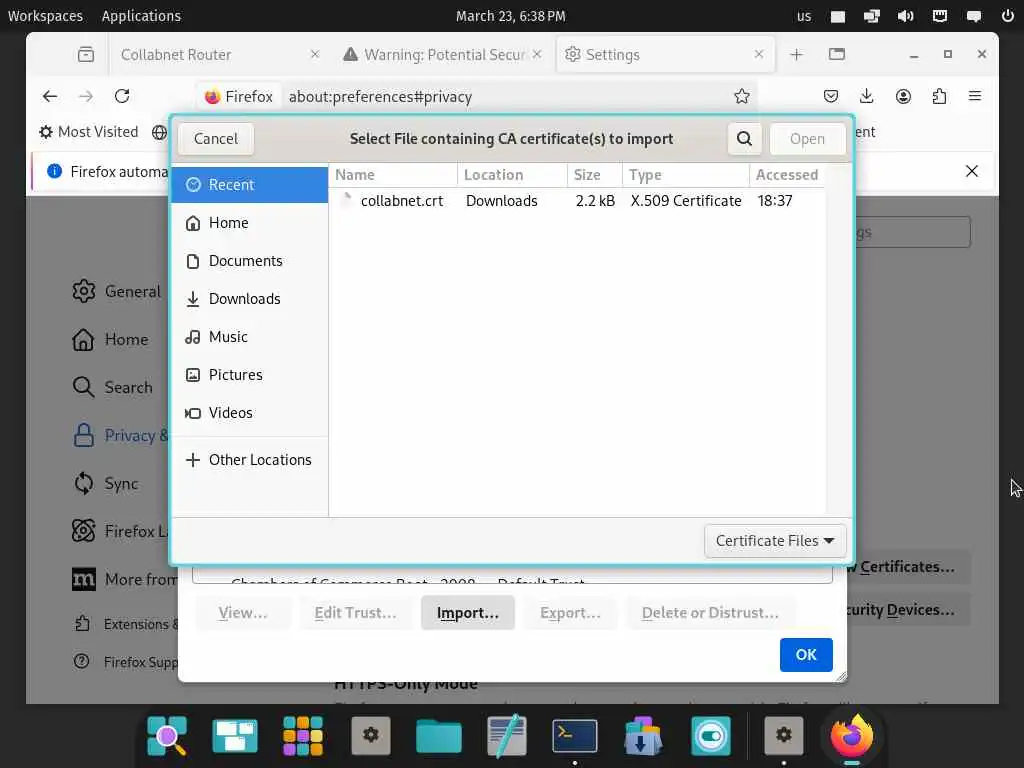Go back with the back arrow
The width and height of the screenshot is (1024, 768).
pyautogui.click(x=50, y=97)
